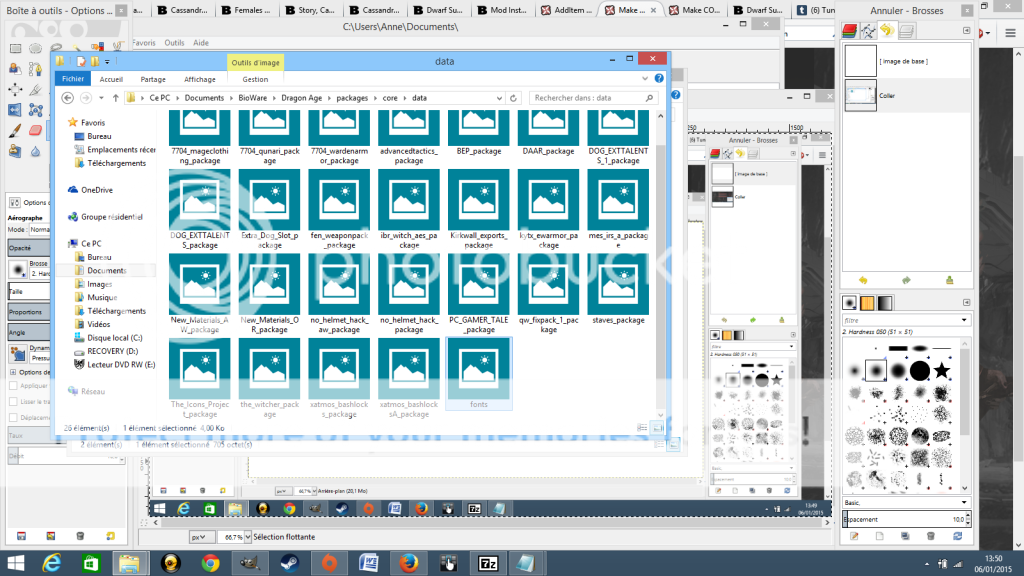Screen dimensions: 1024x576
Task: Open the Affichage ribbon tab
Action: [x=199, y=79]
